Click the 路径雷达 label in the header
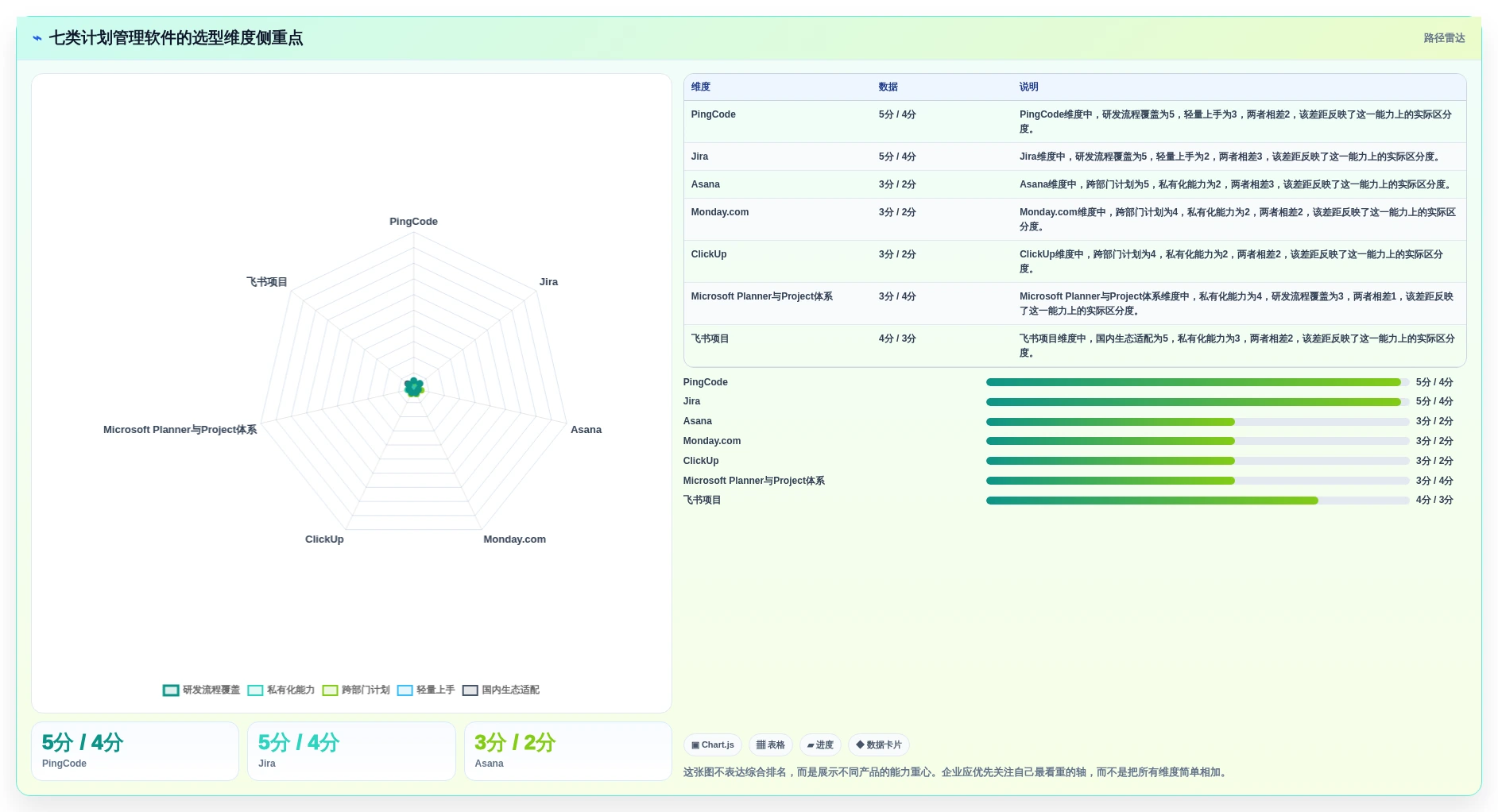 tap(1444, 38)
